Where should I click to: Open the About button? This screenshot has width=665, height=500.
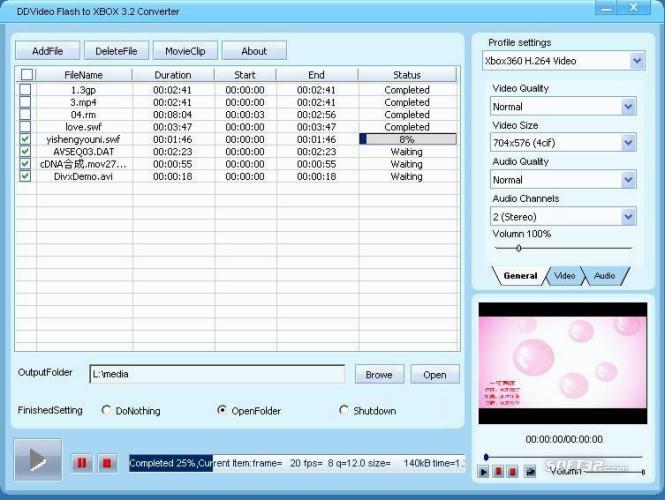[x=254, y=51]
